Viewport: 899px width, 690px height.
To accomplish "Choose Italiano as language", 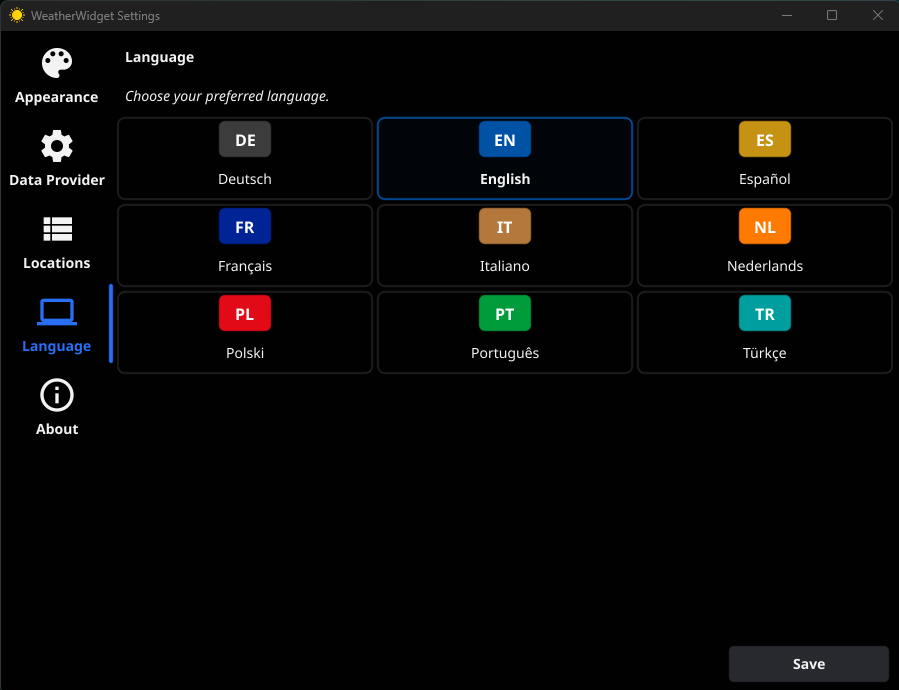I will point(505,245).
